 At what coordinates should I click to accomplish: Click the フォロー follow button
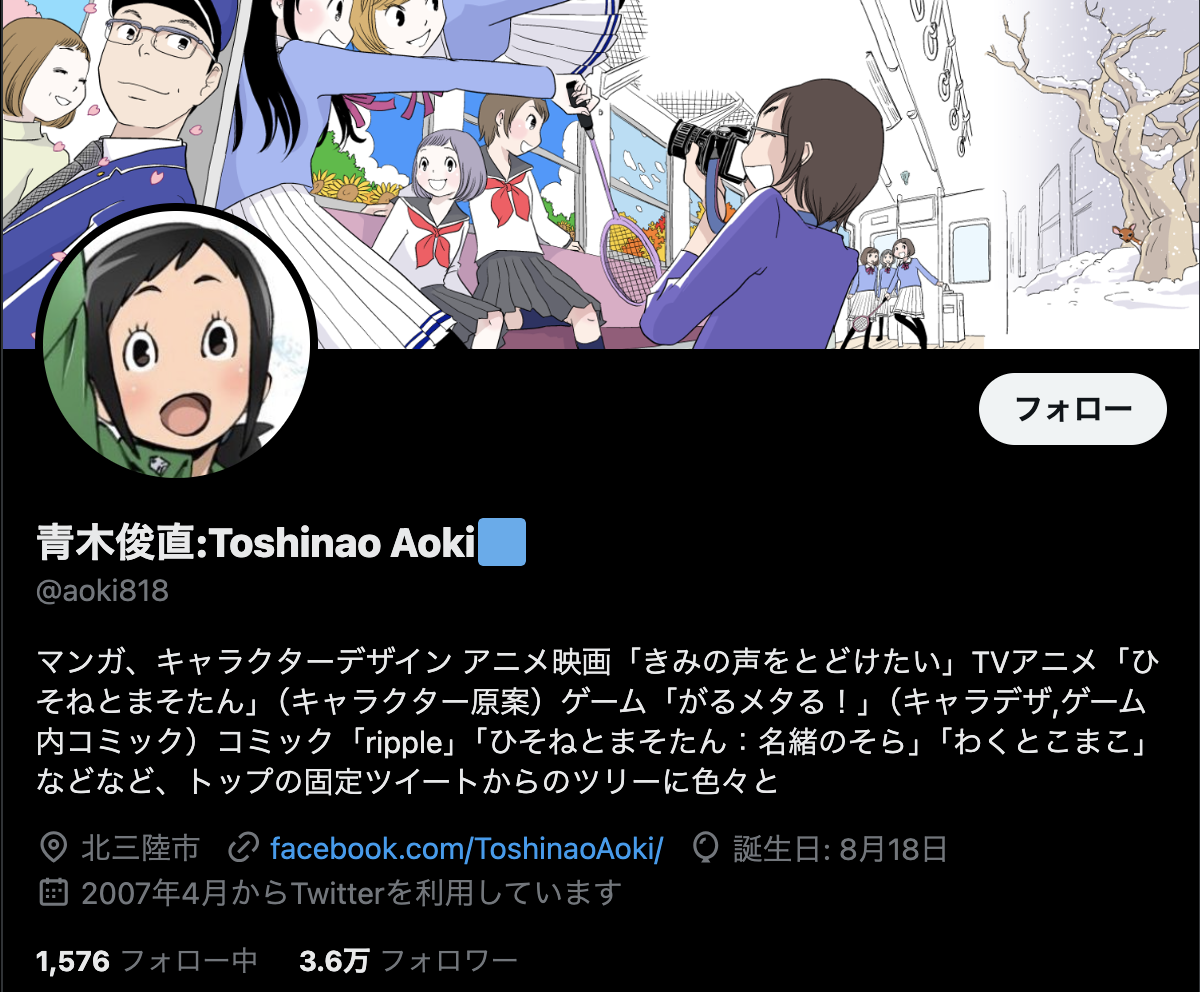pos(1072,409)
